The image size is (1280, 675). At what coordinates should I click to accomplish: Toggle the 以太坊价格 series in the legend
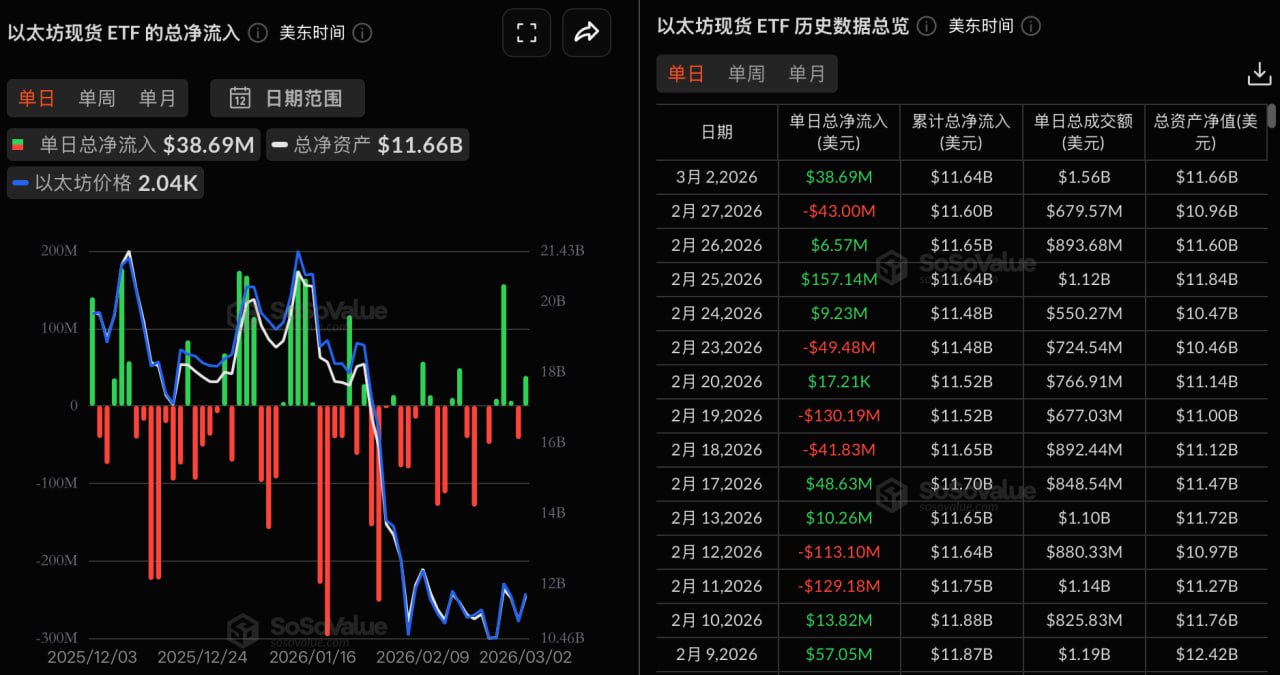pyautogui.click(x=104, y=182)
